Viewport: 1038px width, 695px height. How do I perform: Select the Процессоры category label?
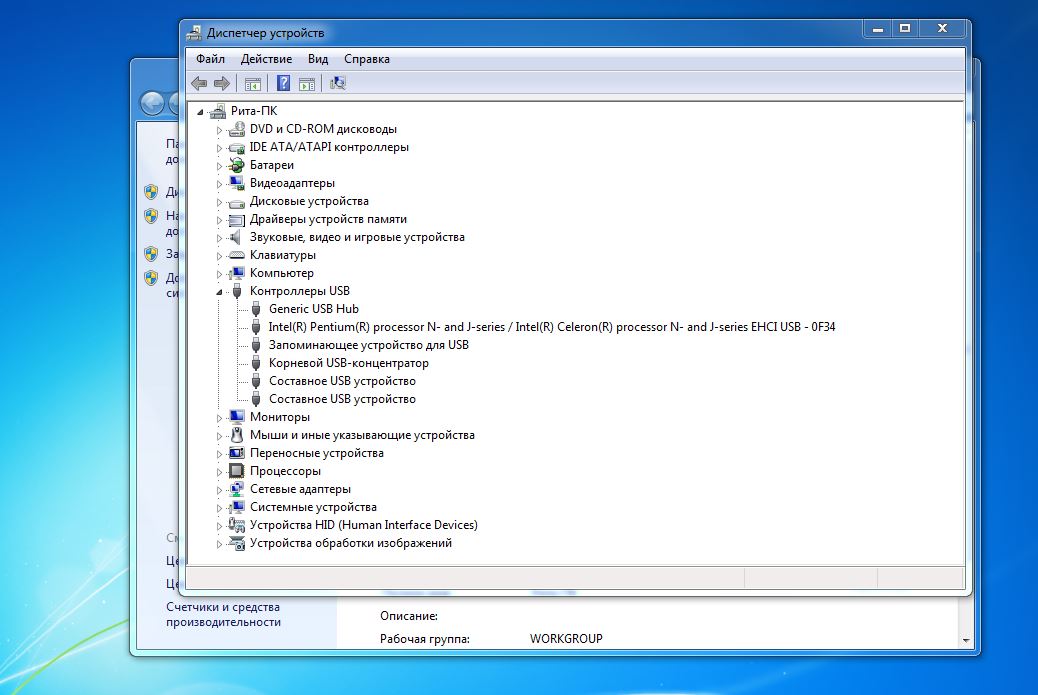pyautogui.click(x=285, y=471)
